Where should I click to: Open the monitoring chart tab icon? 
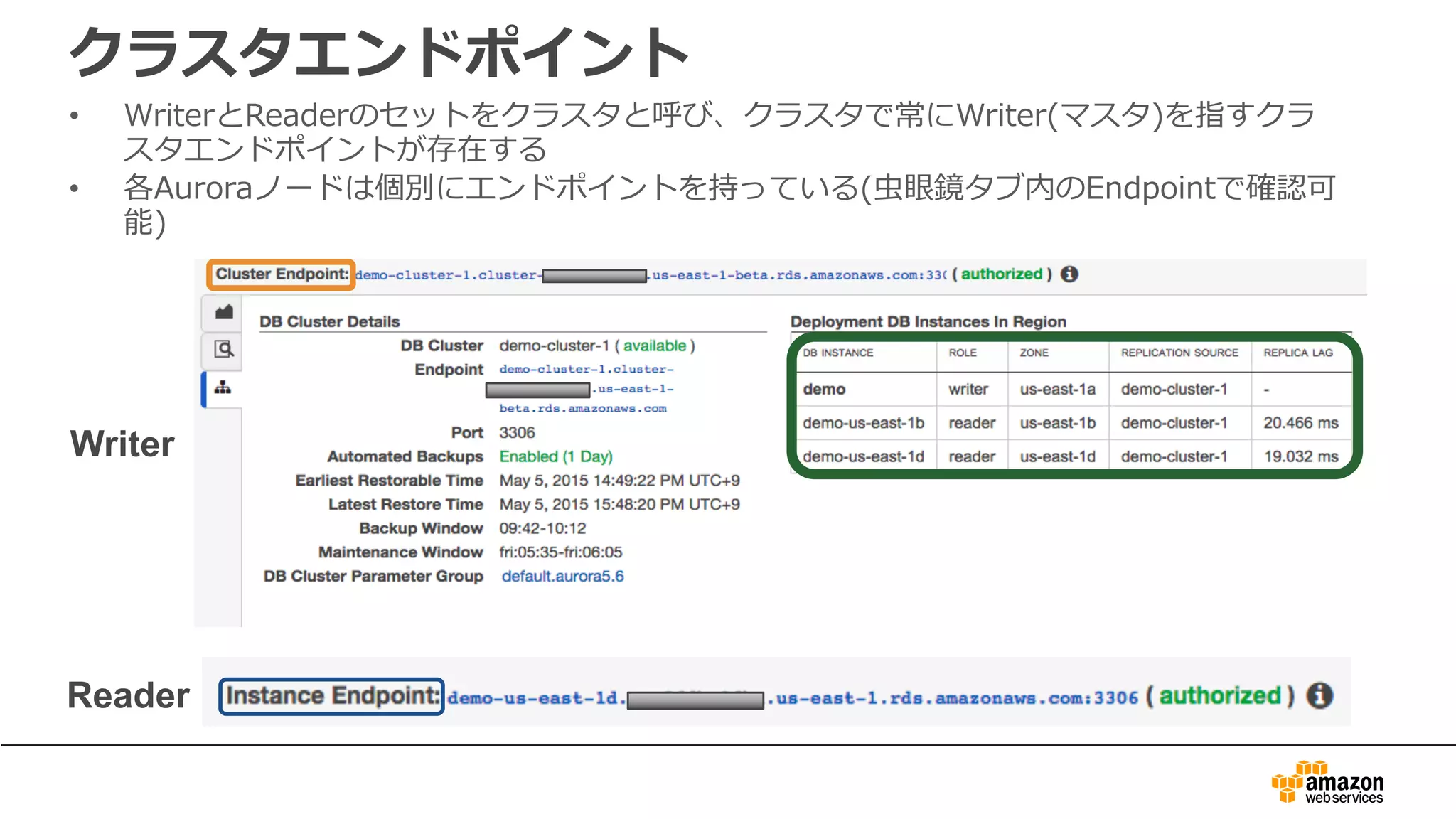[x=224, y=312]
